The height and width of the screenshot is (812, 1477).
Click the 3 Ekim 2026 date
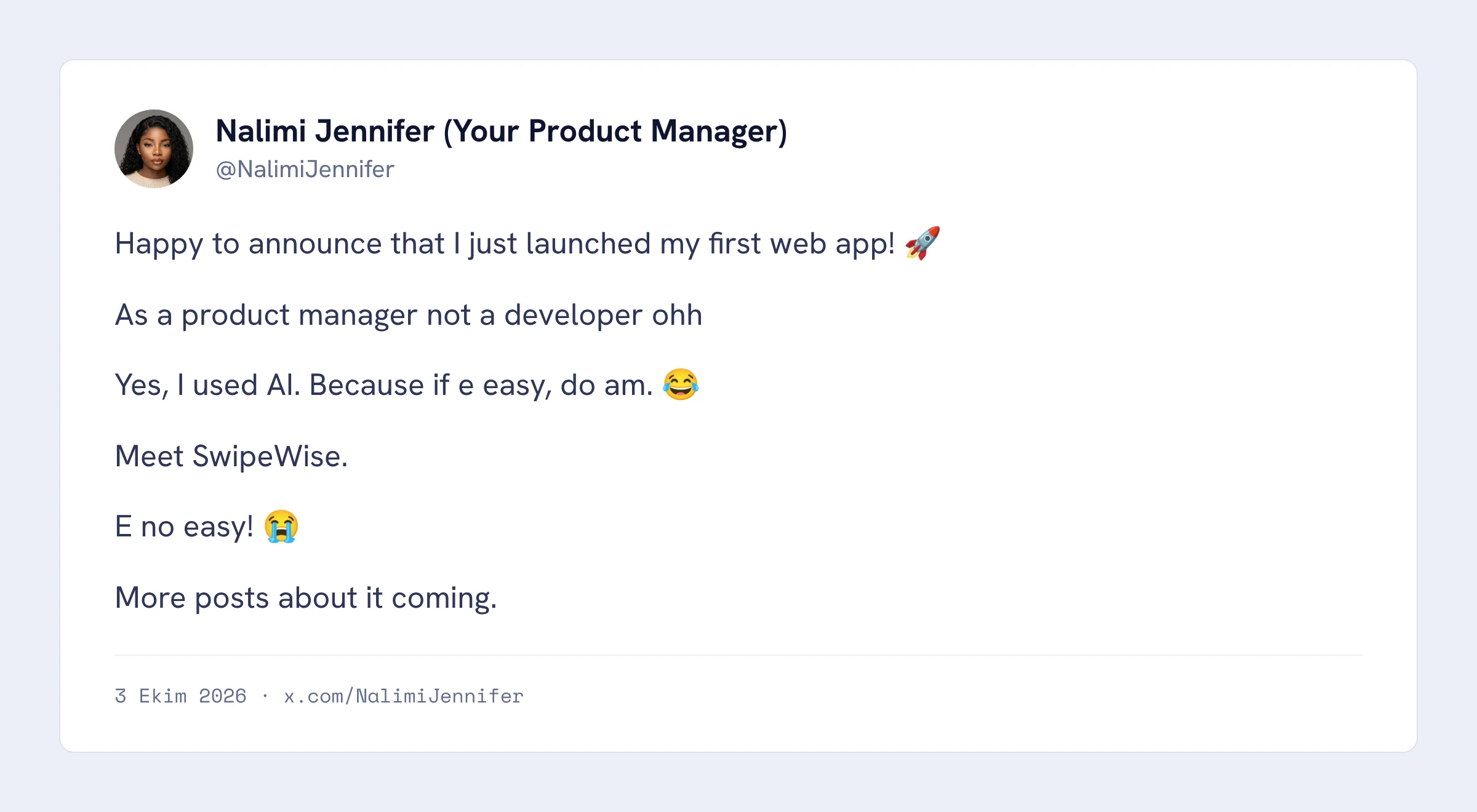(x=180, y=696)
